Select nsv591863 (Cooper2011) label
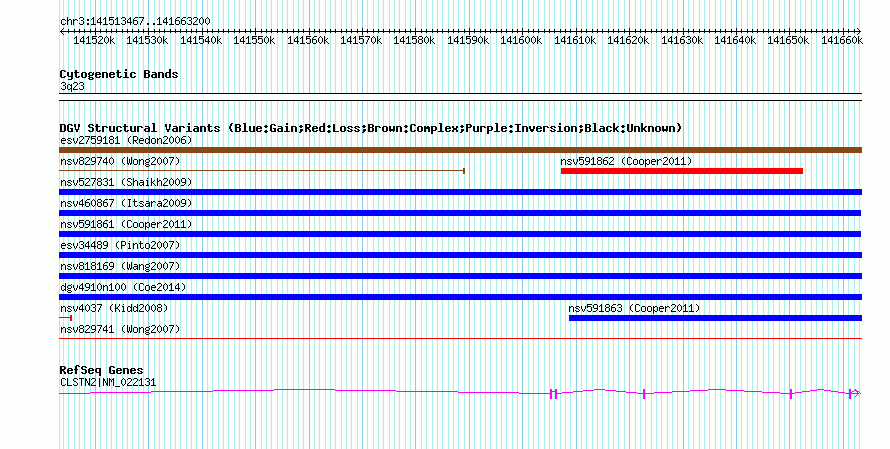Screen dimensions: 890x449 click(634, 308)
